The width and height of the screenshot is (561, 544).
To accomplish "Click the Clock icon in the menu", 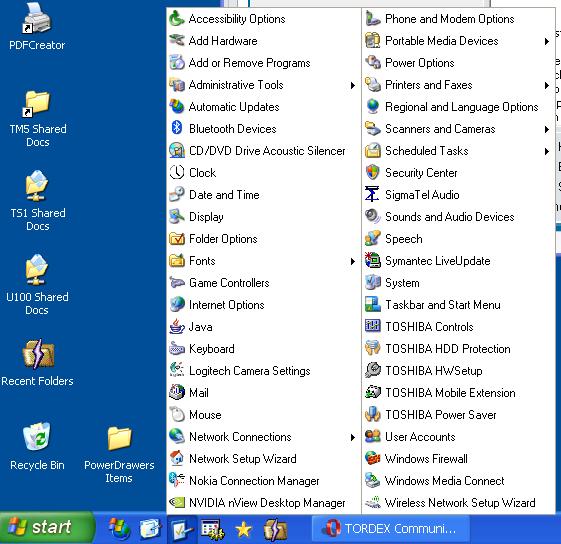I will [x=177, y=173].
